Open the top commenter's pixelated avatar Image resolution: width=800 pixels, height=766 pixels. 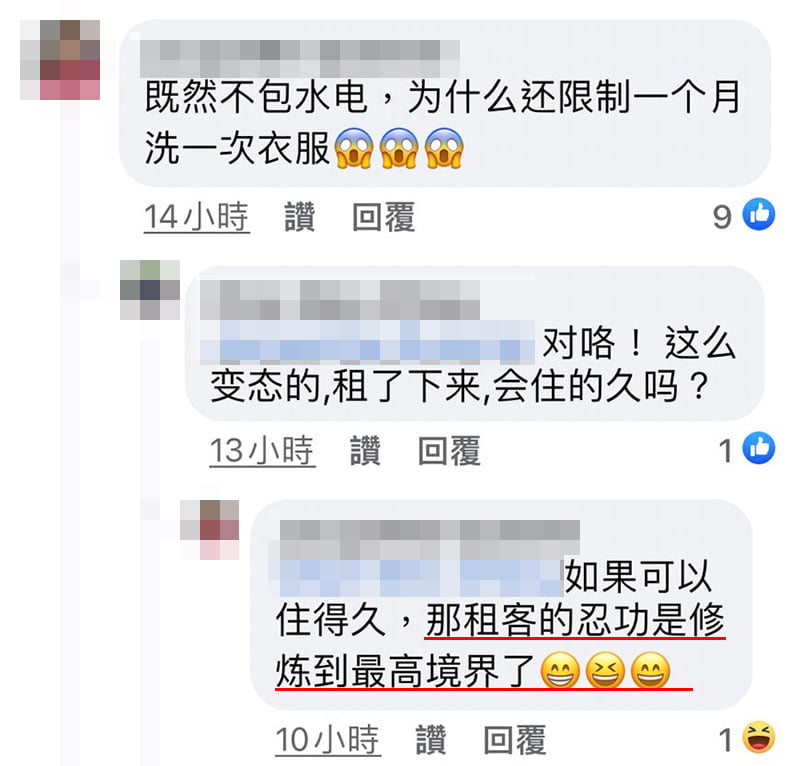[x=60, y=60]
